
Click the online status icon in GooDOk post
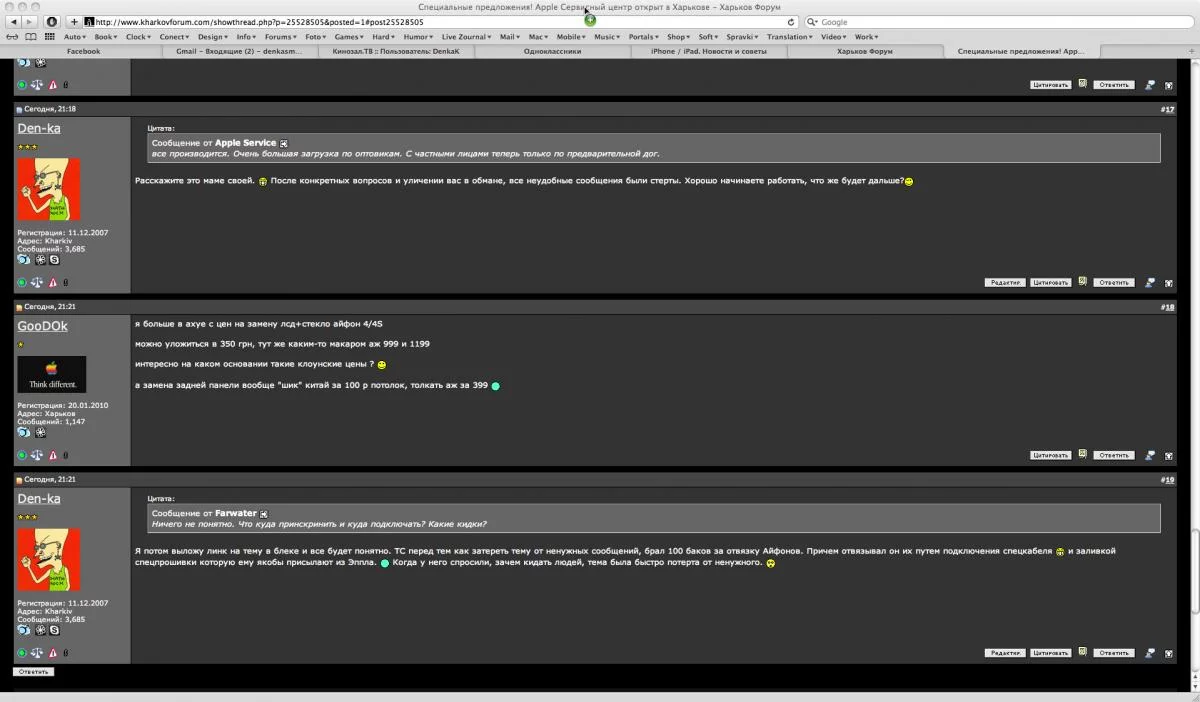(x=22, y=455)
